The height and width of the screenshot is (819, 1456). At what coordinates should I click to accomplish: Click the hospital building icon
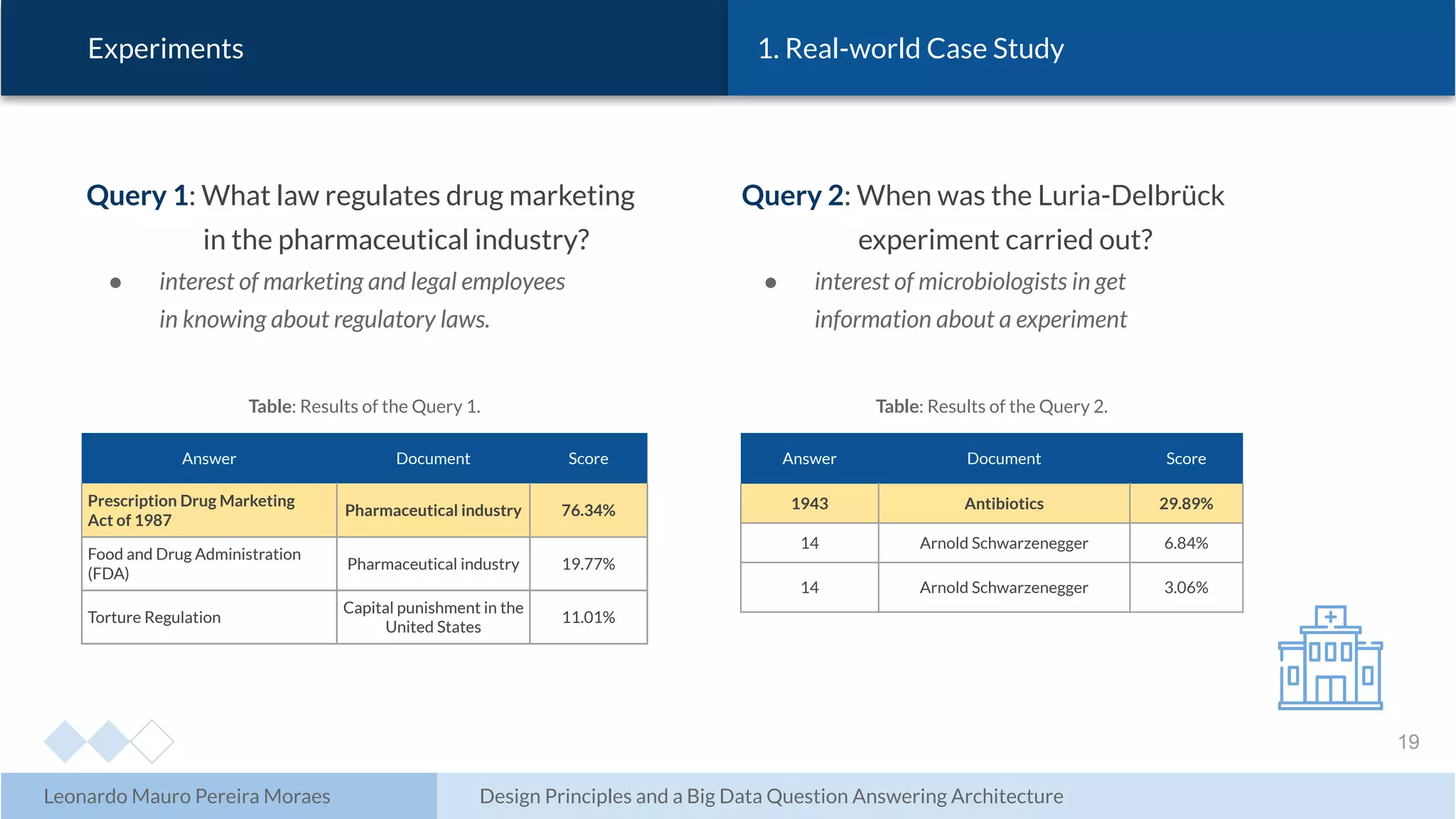tap(1329, 658)
